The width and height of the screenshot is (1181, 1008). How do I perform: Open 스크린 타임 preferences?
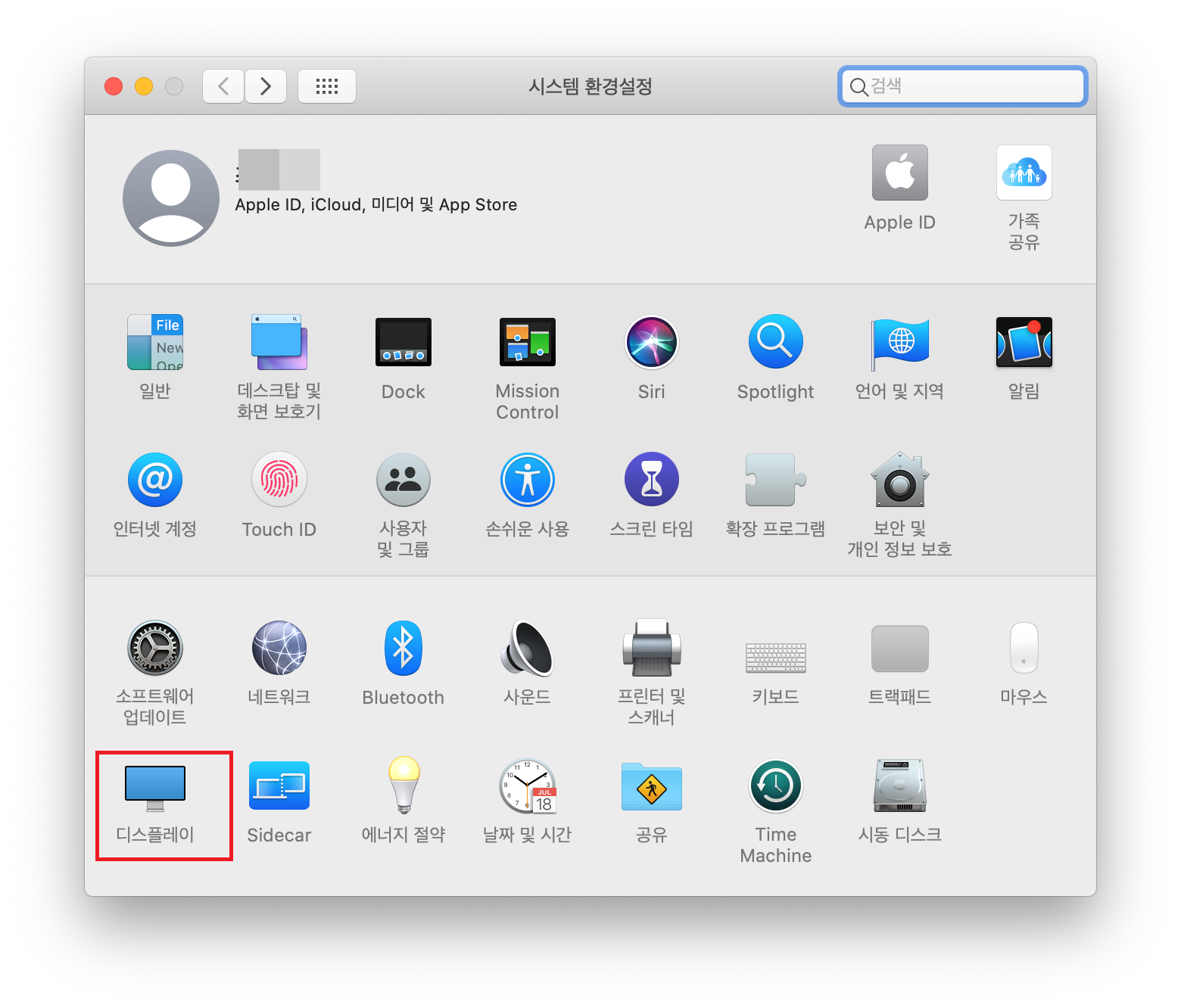652,480
